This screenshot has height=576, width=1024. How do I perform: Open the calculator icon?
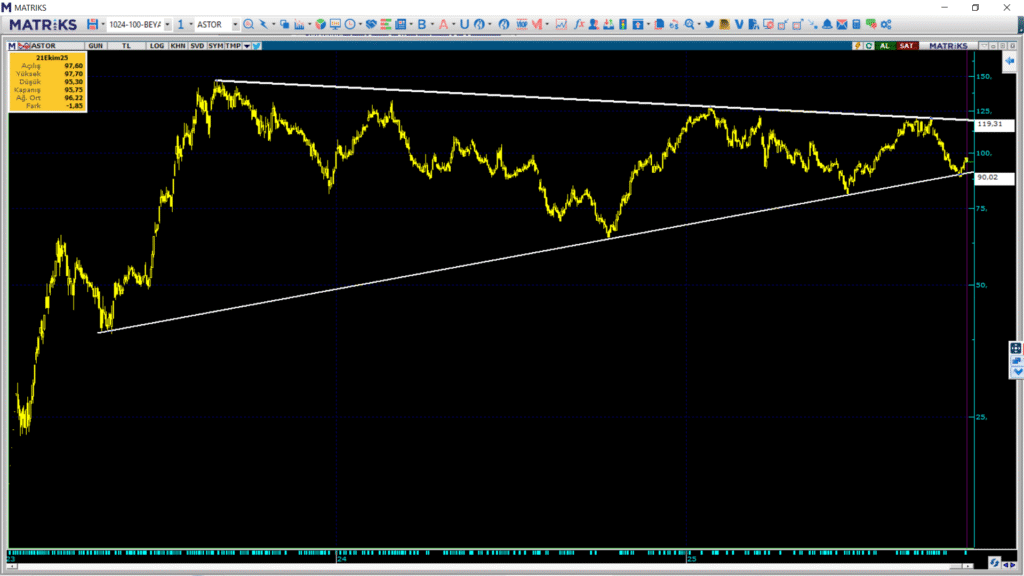(856, 24)
